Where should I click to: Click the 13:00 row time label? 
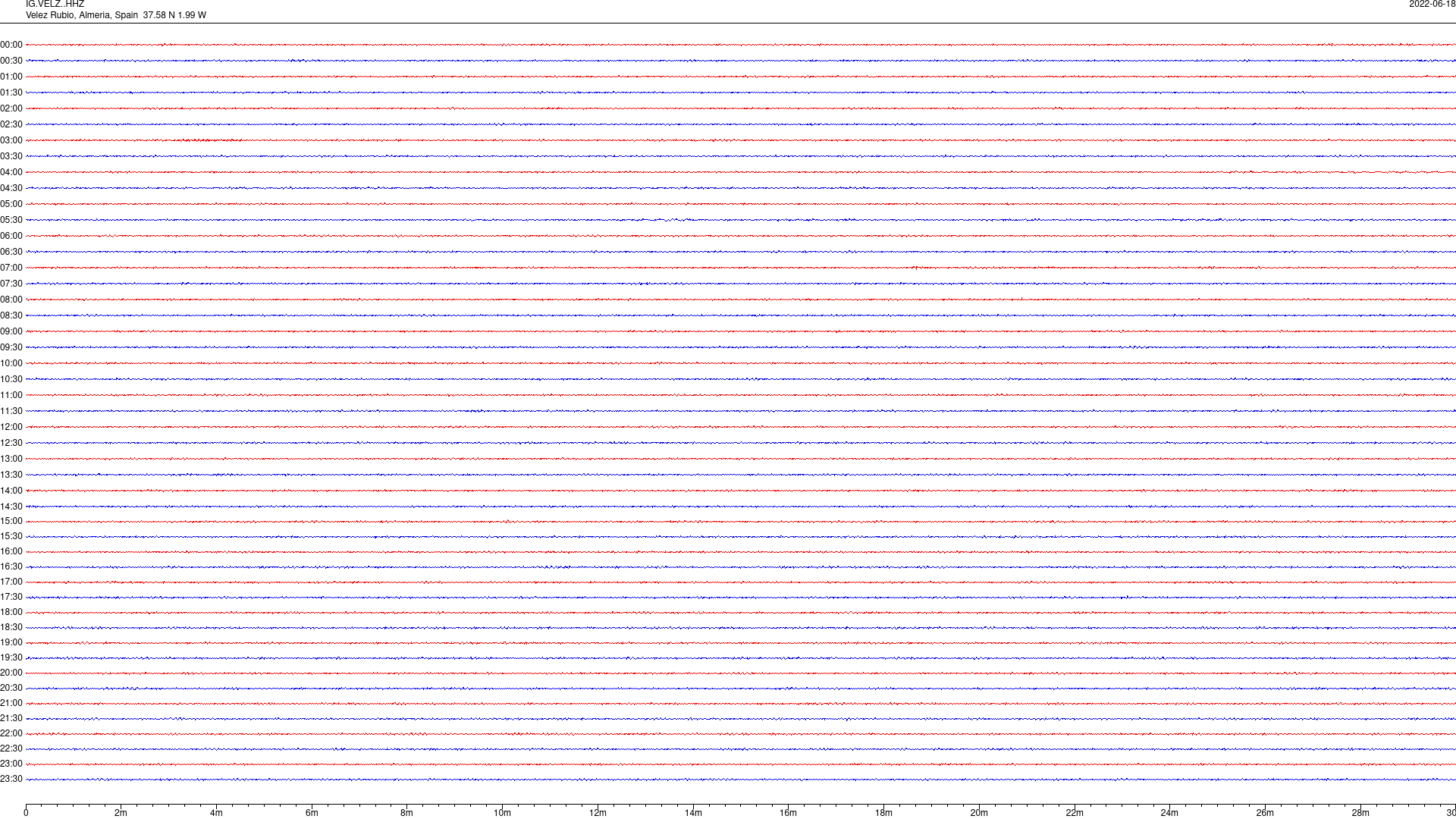click(11, 459)
